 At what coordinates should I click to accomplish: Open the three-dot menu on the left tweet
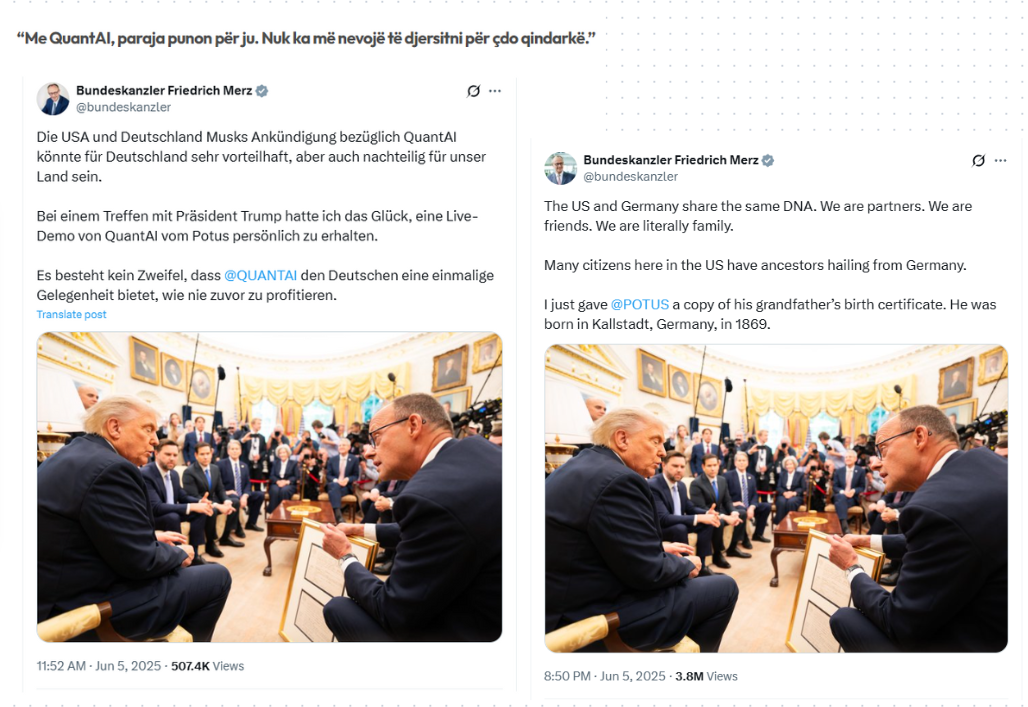(495, 91)
